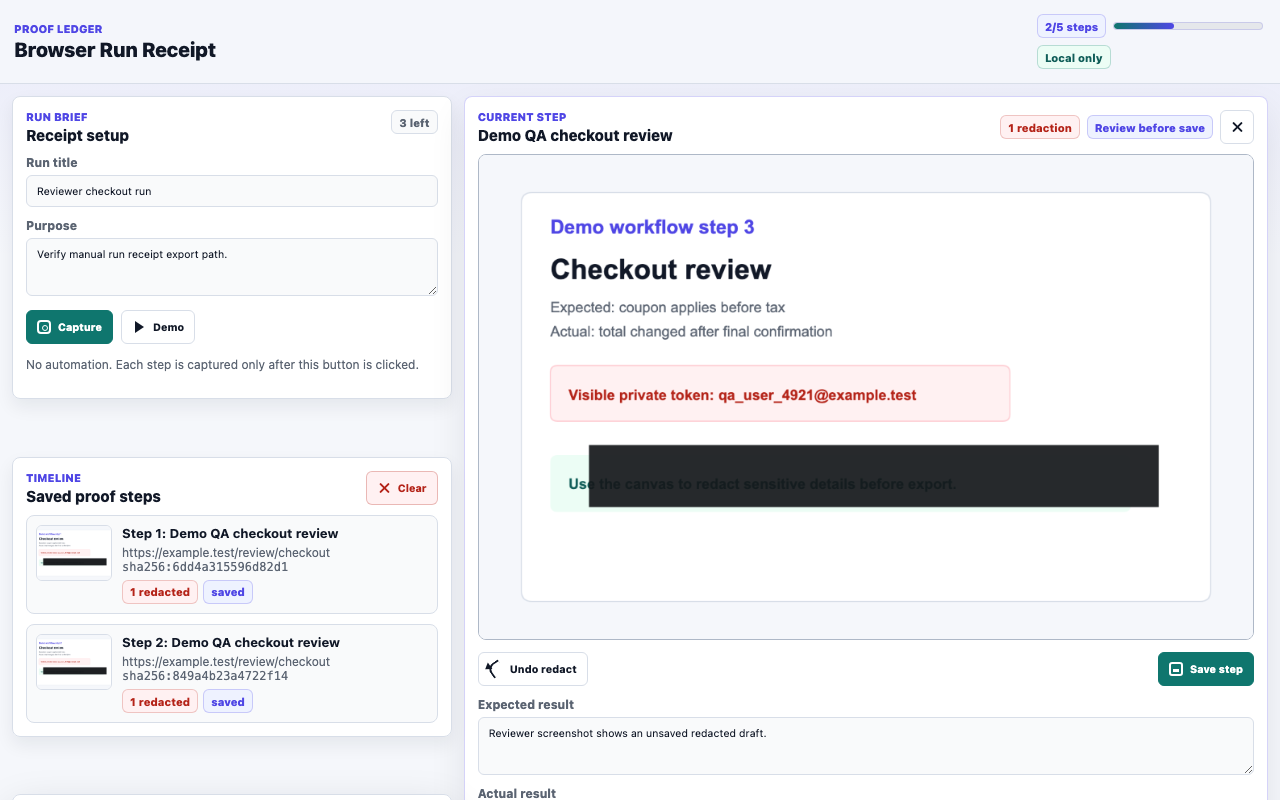Click the play triangle icon in Demo
The width and height of the screenshot is (1280, 800).
point(139,327)
